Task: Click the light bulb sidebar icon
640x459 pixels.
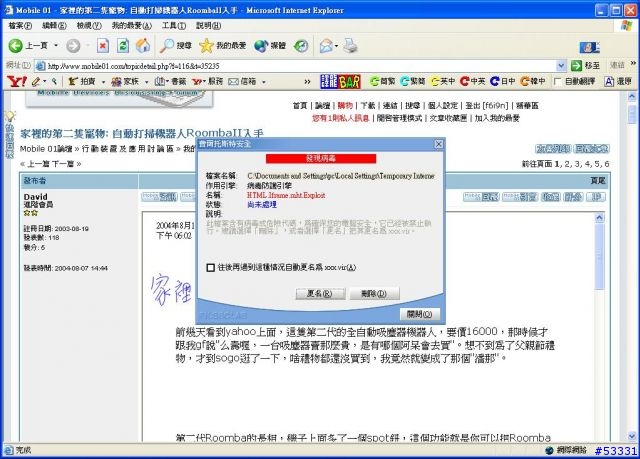Action: tap(10, 116)
